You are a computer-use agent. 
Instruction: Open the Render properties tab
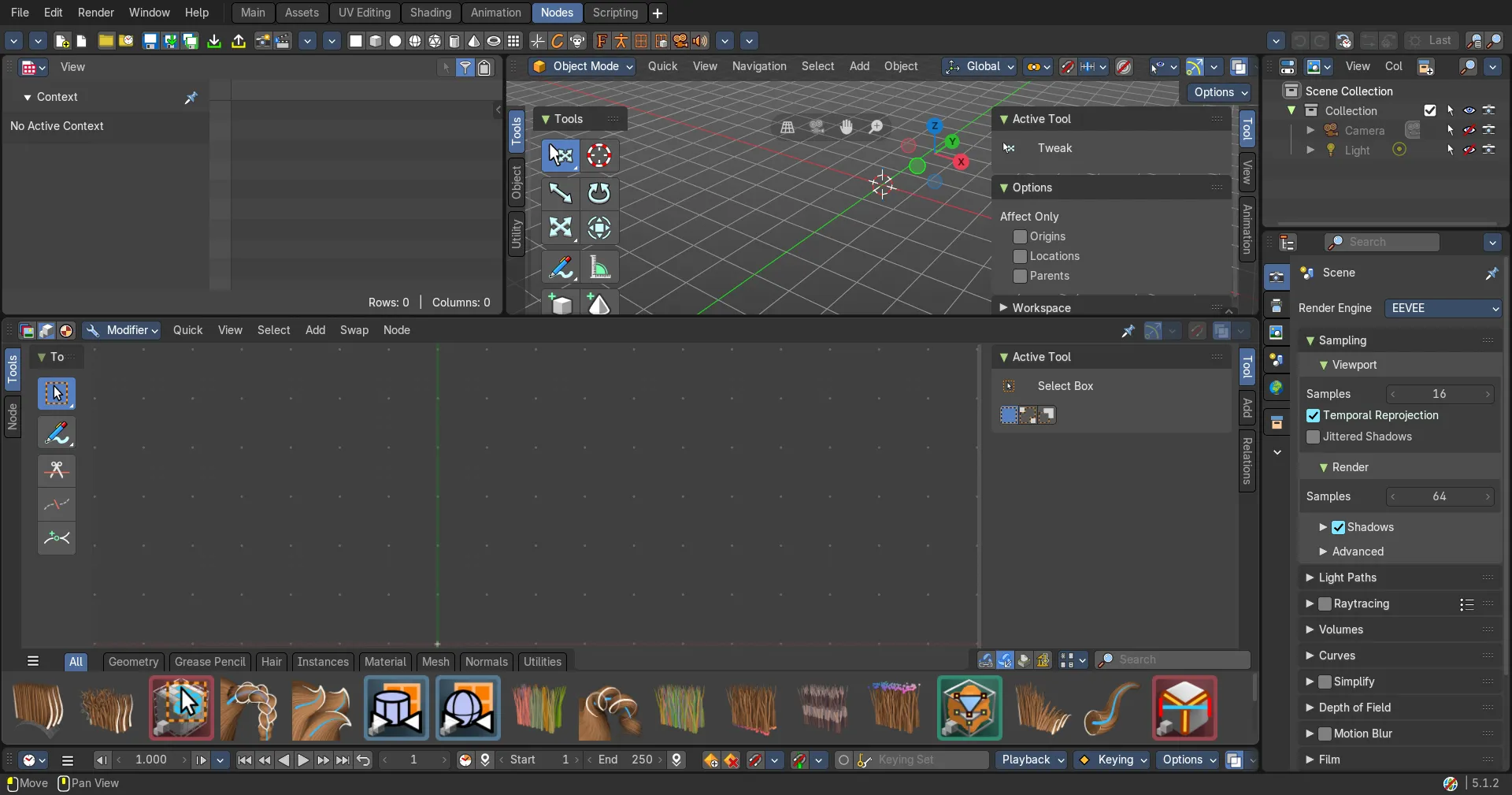[1277, 277]
